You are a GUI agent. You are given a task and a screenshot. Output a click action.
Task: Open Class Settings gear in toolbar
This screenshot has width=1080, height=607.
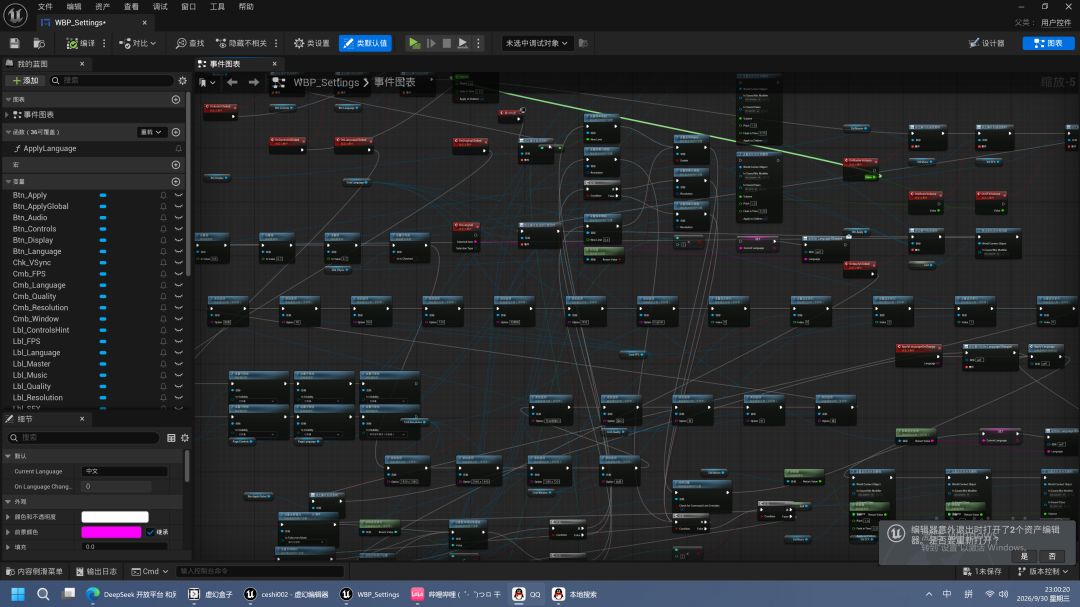pos(311,43)
